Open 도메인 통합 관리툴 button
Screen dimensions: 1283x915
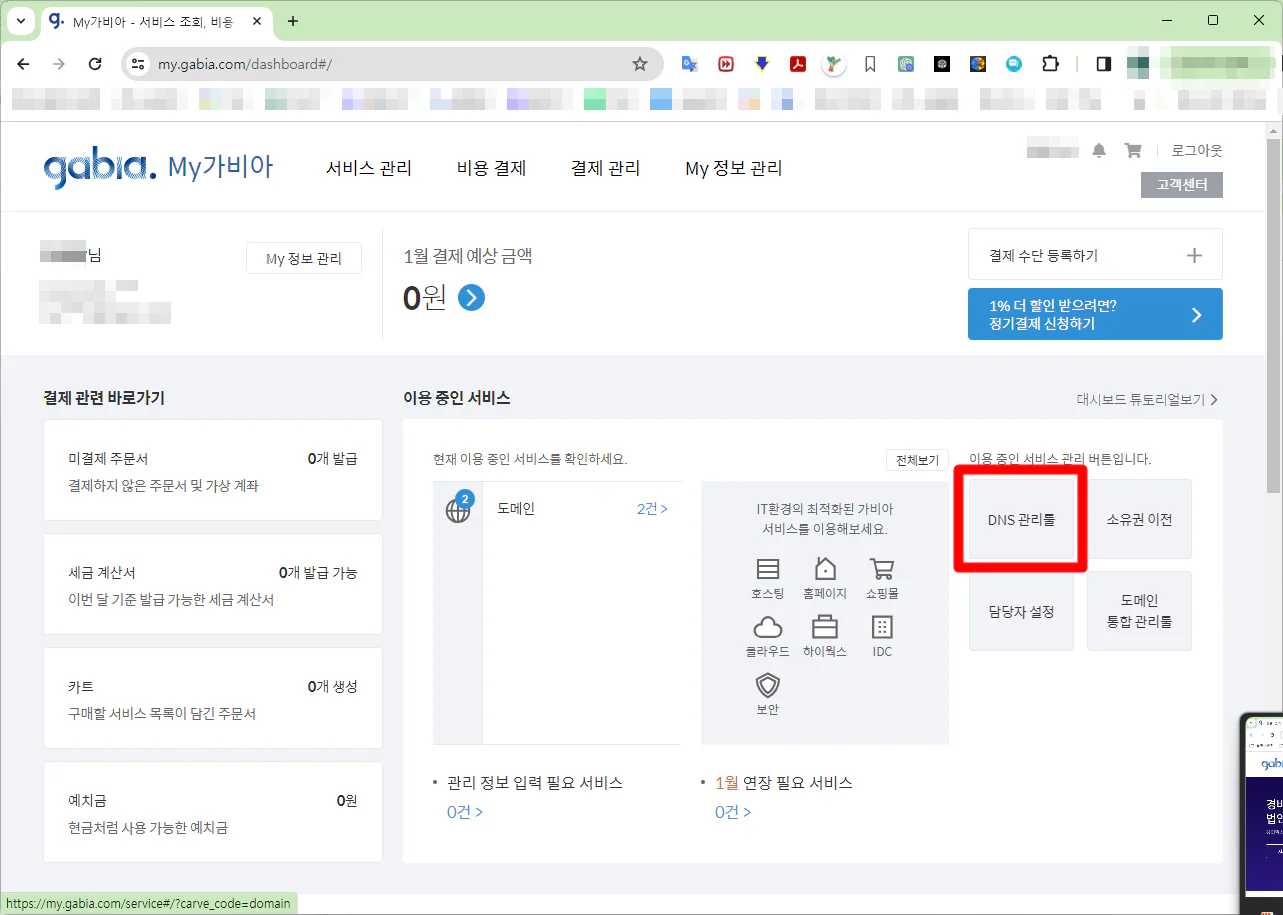[1139, 611]
